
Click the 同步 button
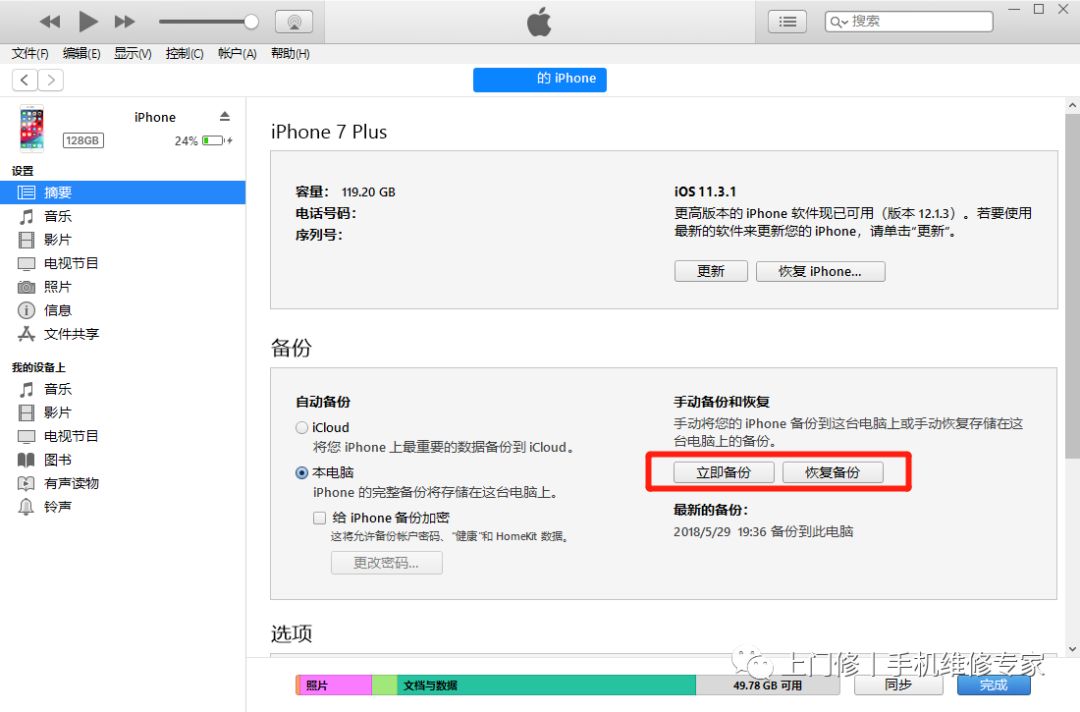898,684
